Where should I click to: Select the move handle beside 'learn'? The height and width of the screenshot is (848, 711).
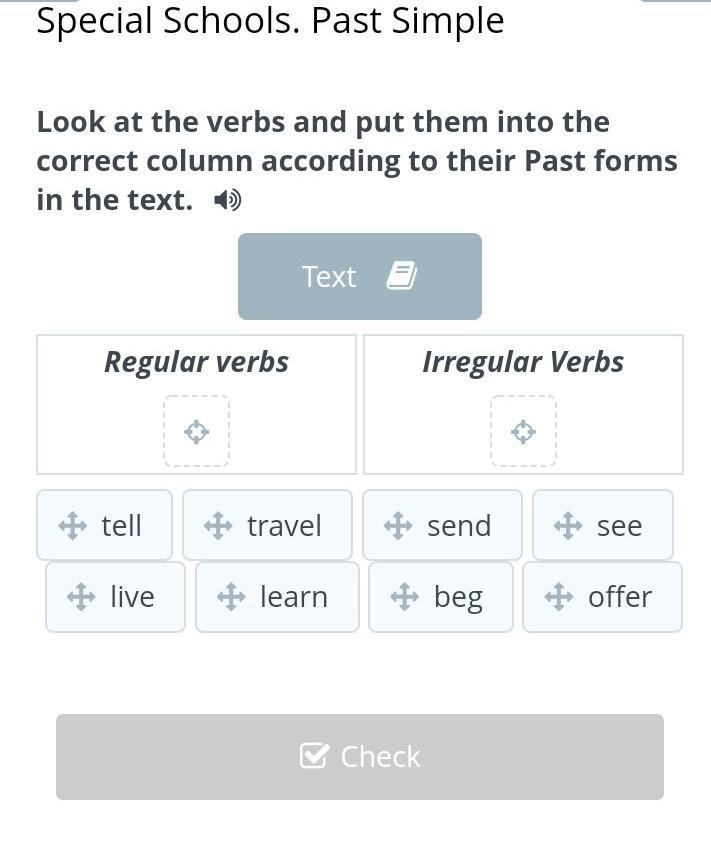231,597
